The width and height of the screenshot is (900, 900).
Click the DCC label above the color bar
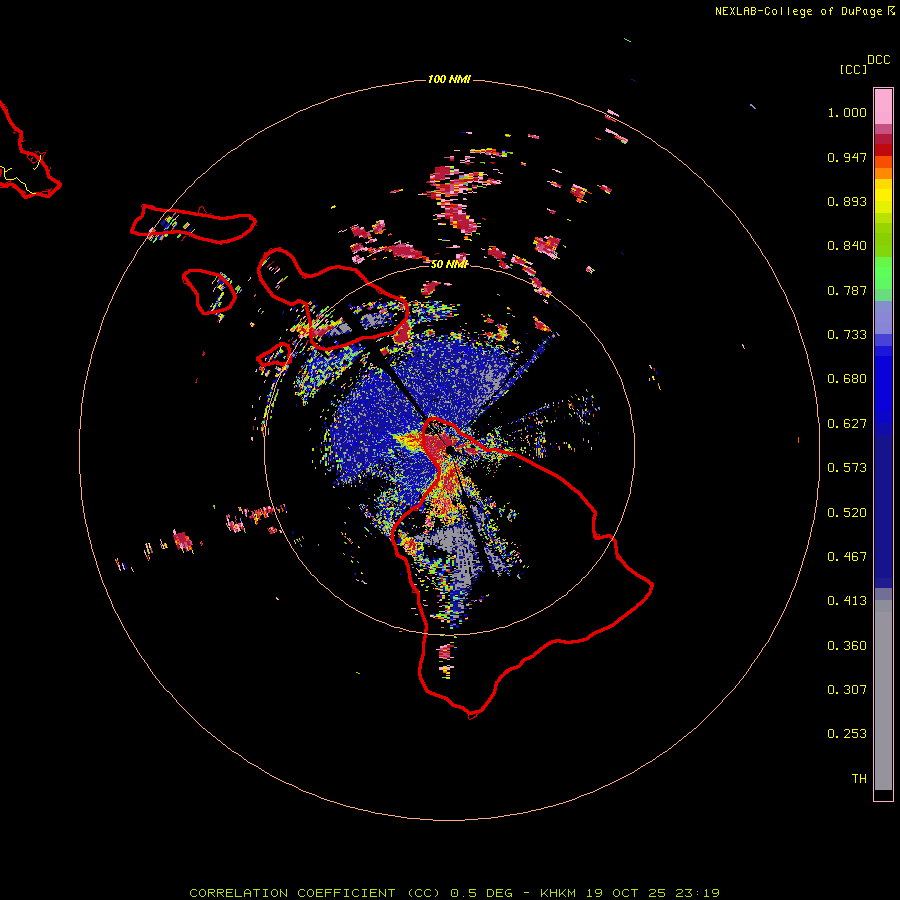tap(879, 60)
